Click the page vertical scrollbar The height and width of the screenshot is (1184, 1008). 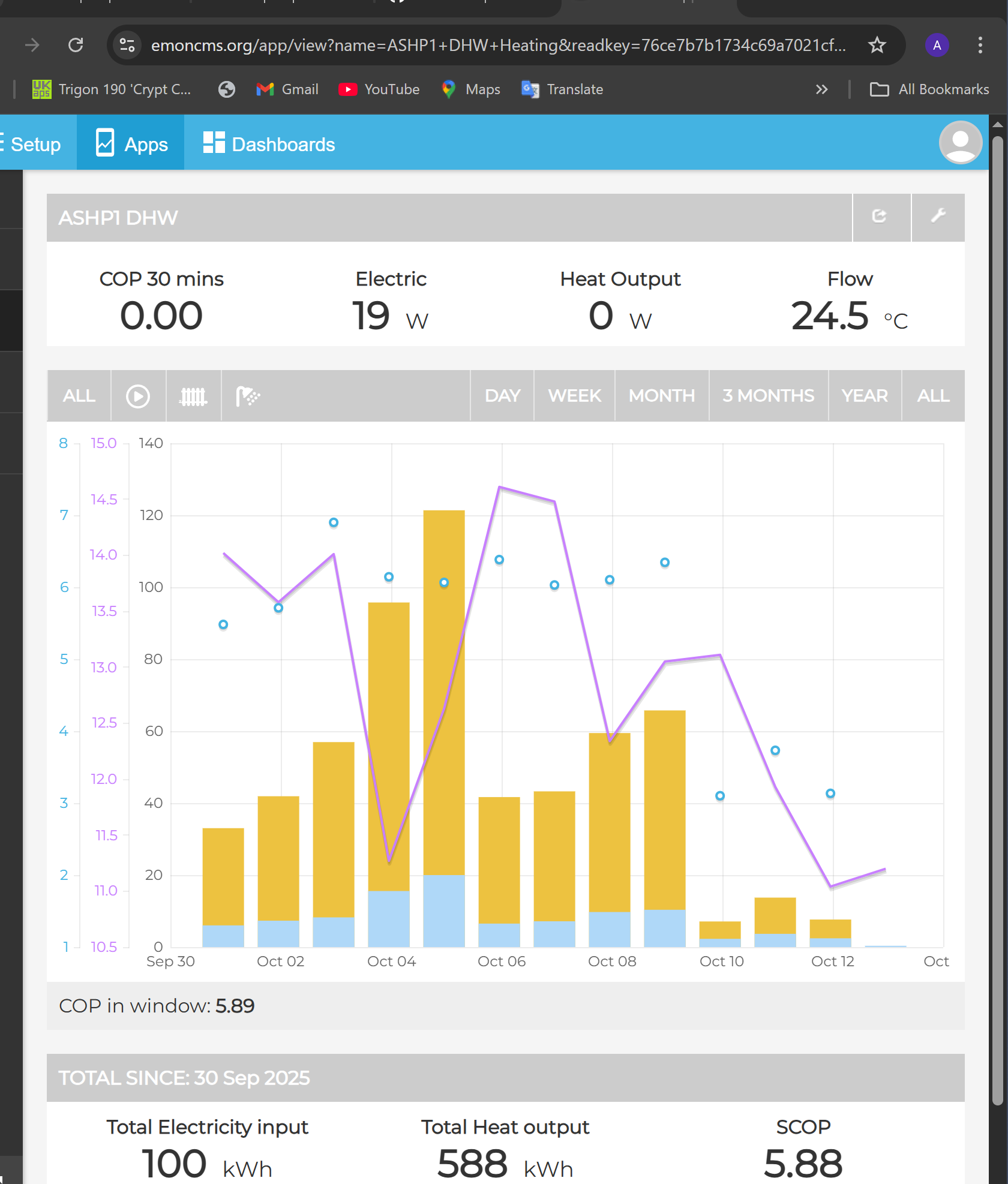pos(997,600)
